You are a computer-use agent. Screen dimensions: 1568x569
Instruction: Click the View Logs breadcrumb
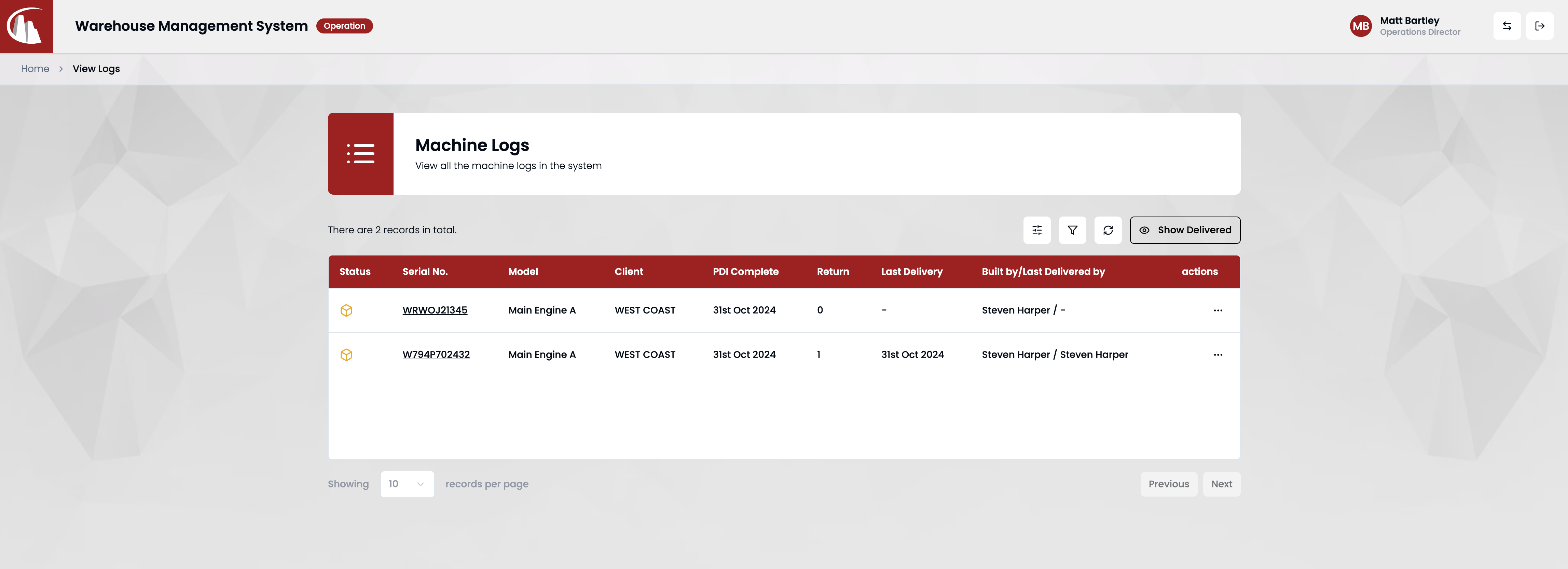click(x=96, y=69)
